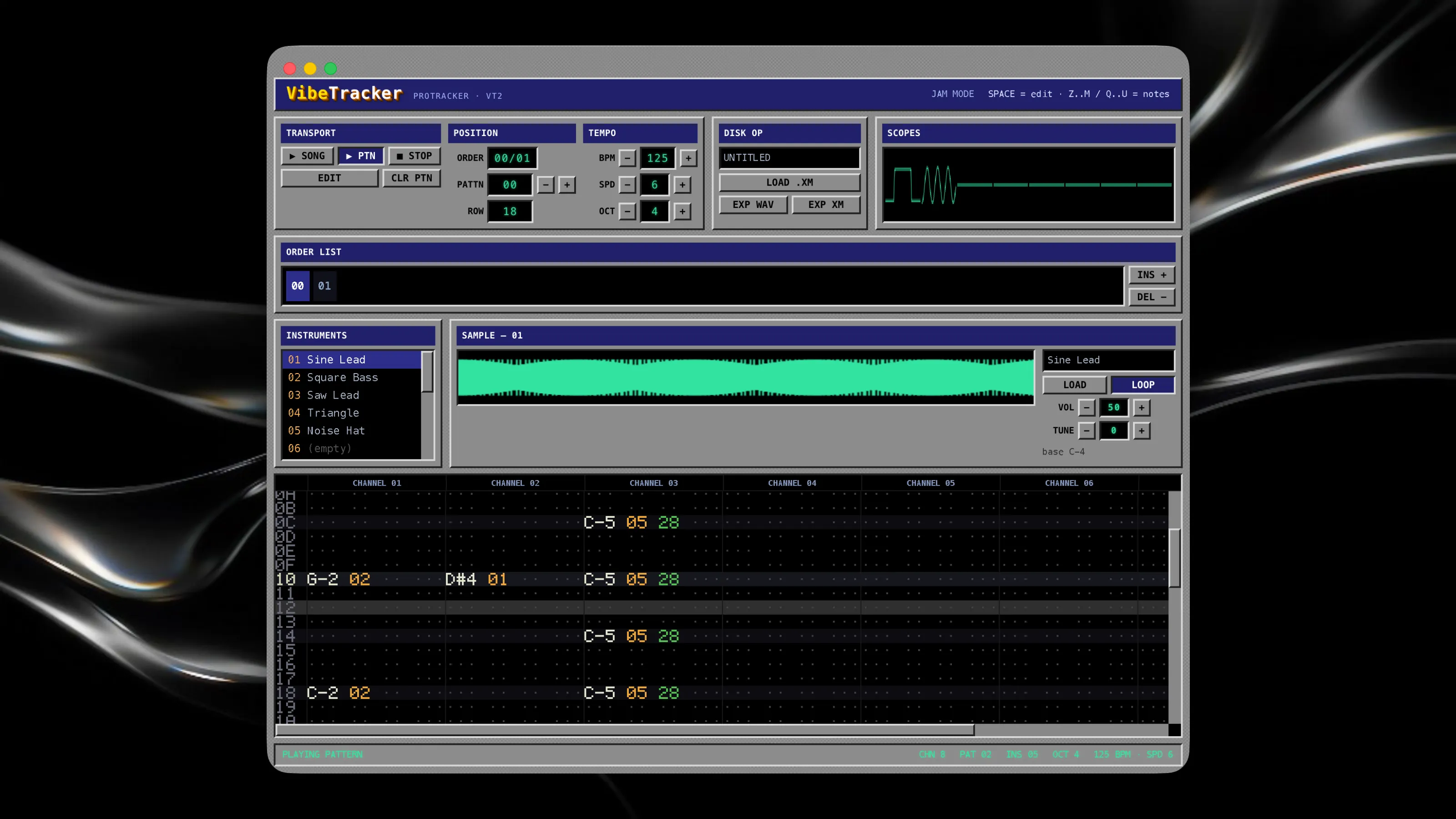Load a sample with LOAD button

(x=1074, y=385)
